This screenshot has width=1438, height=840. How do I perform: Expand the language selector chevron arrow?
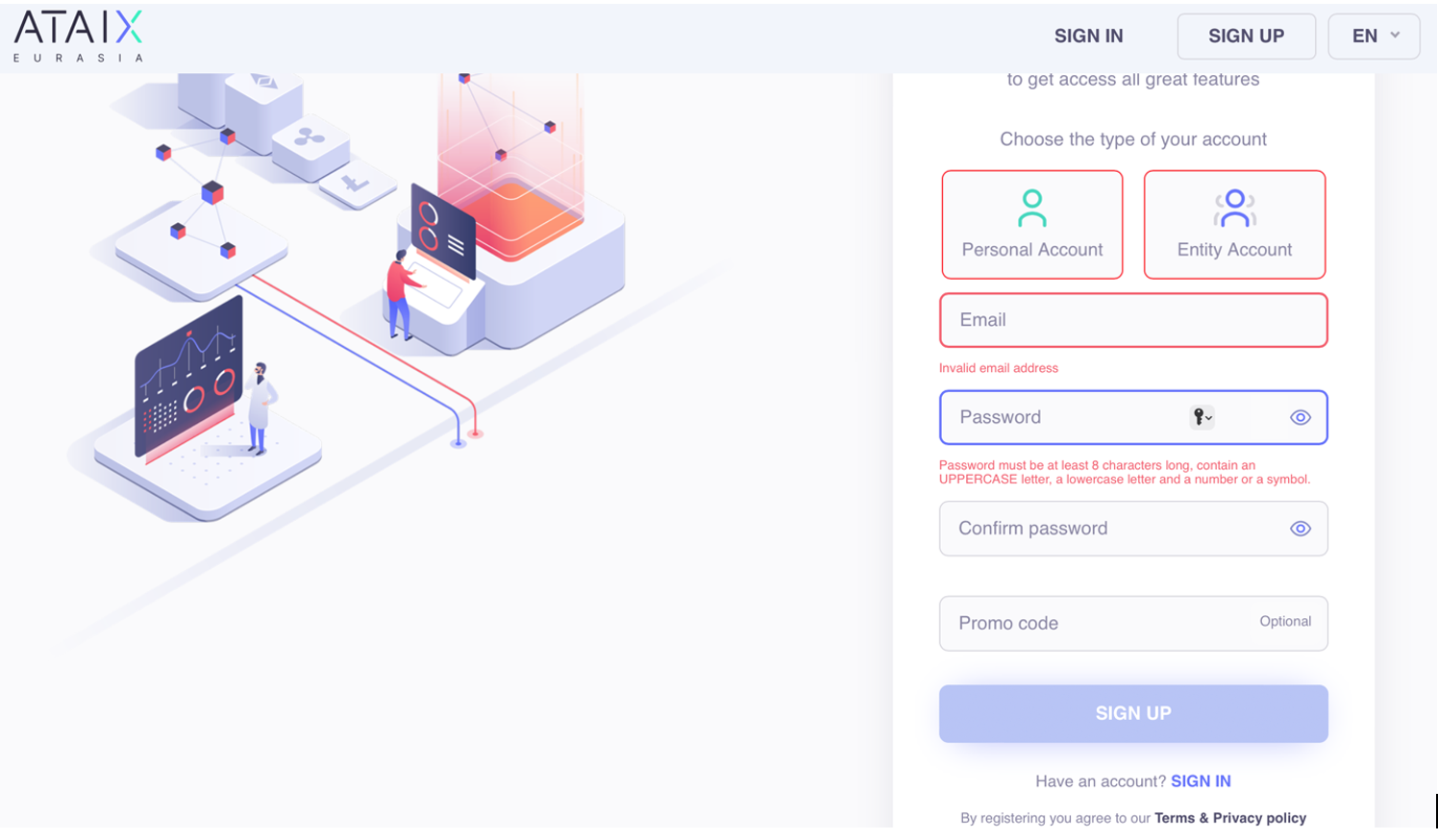1395,36
